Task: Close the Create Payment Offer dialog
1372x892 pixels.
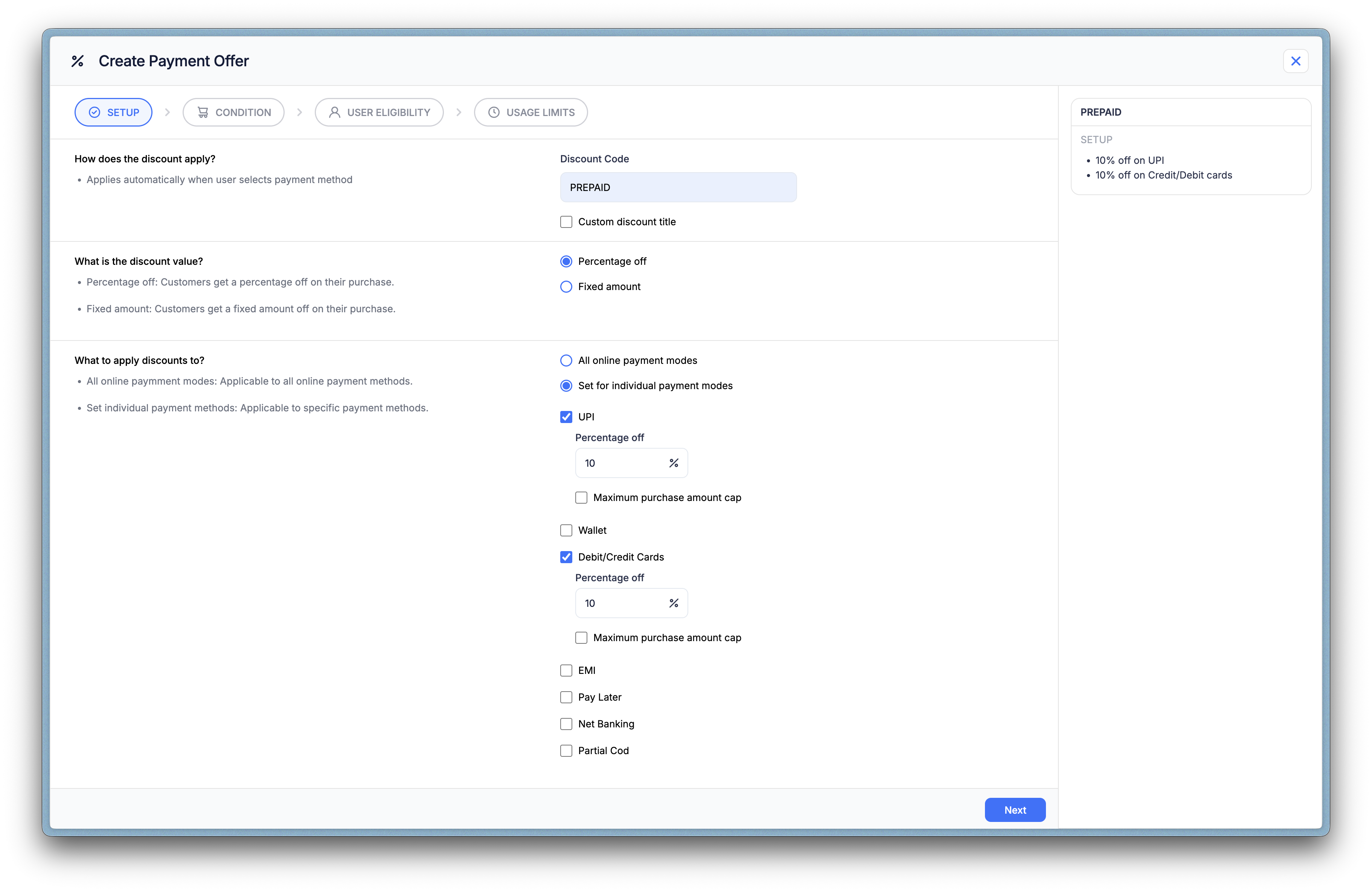Action: pos(1295,61)
